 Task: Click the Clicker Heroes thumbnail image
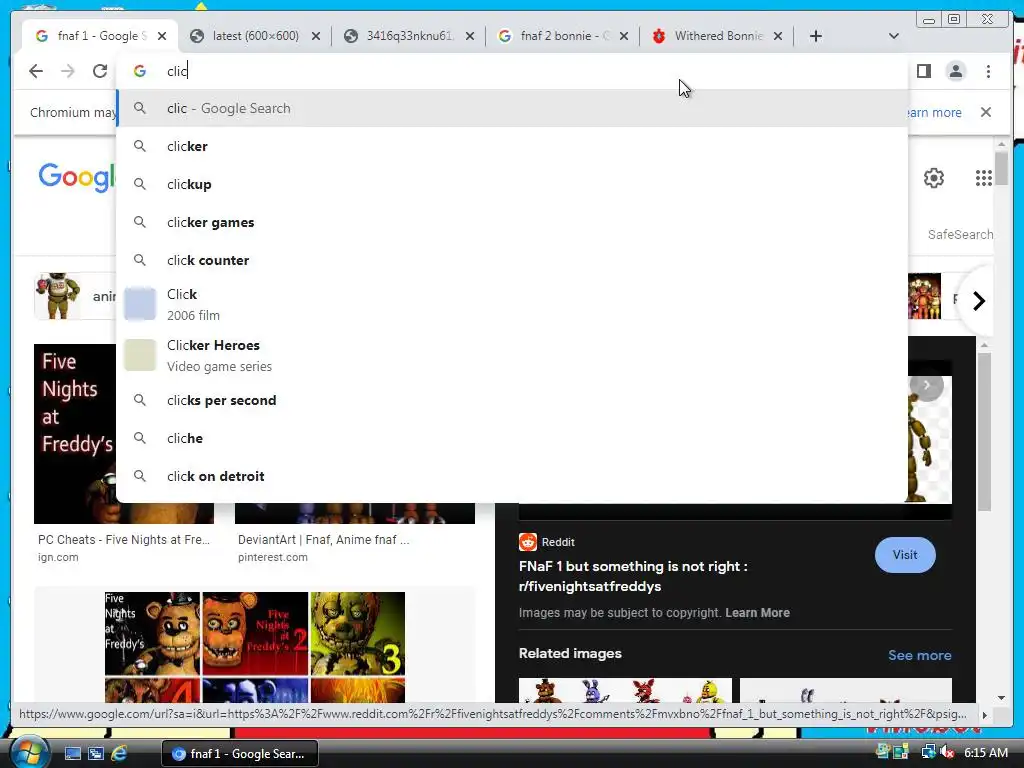[x=140, y=355]
